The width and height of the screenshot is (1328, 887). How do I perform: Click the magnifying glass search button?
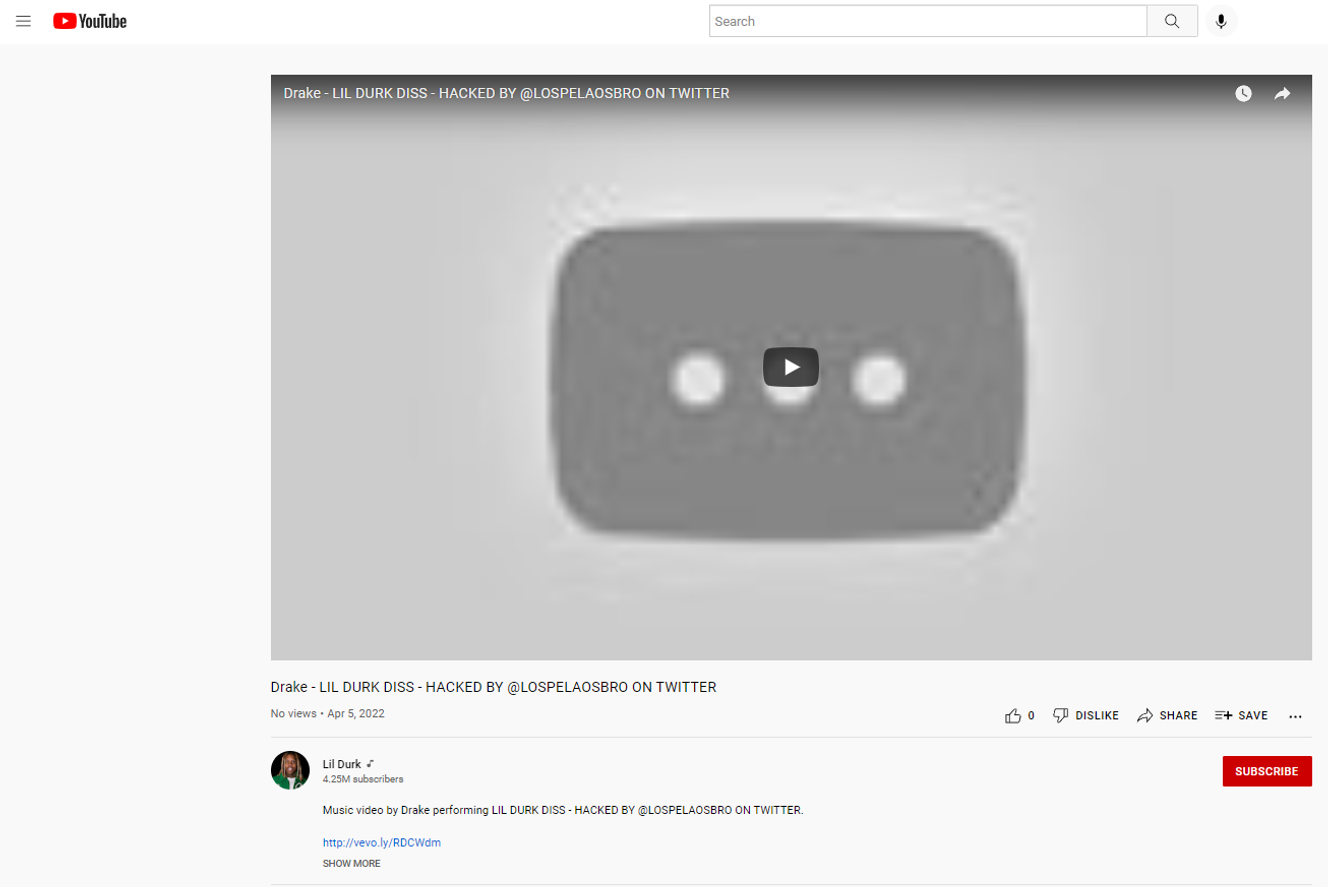click(1172, 21)
